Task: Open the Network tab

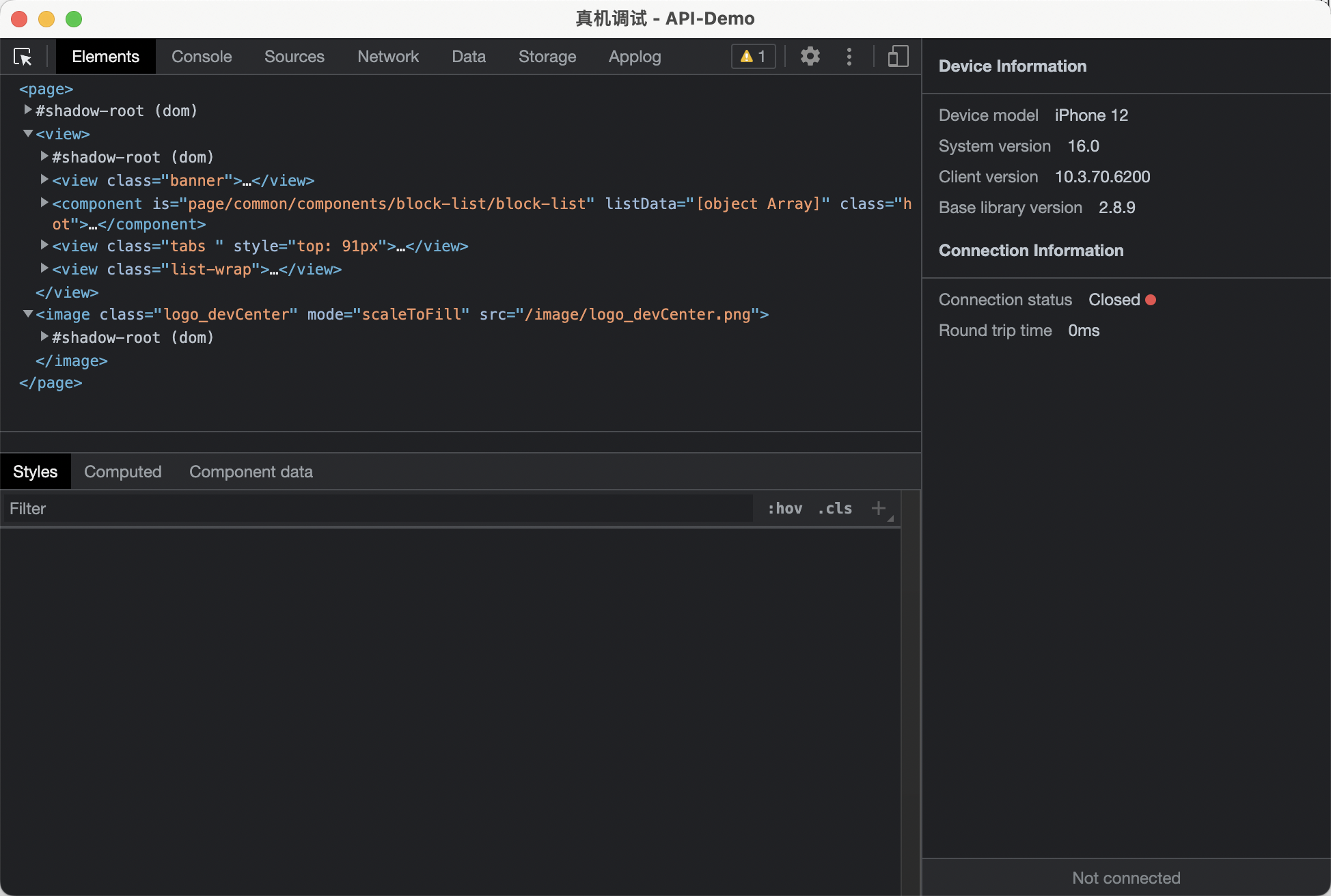Action: click(x=388, y=57)
